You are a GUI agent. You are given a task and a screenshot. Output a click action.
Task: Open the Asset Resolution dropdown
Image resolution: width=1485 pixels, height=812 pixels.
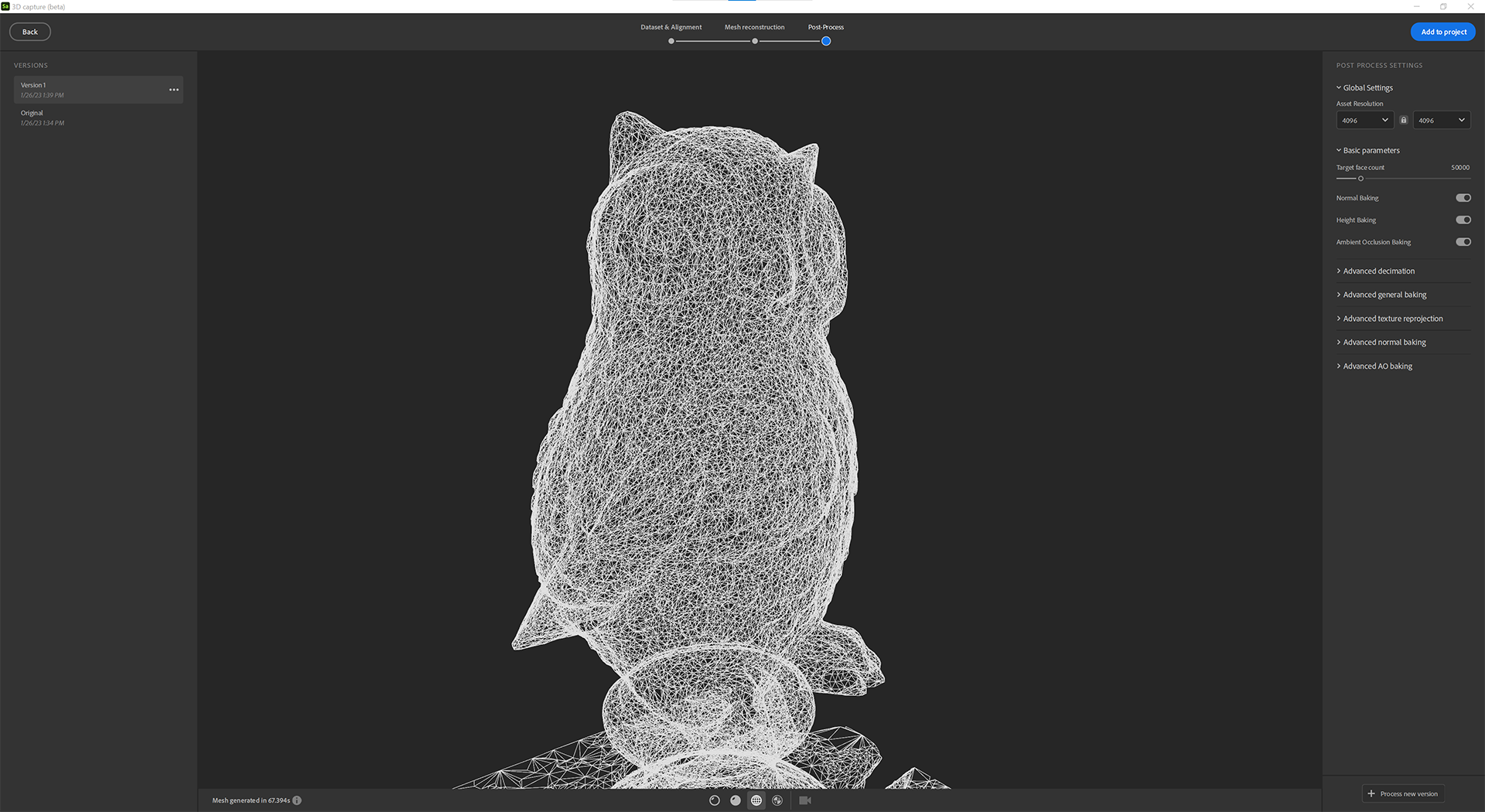click(x=1364, y=120)
